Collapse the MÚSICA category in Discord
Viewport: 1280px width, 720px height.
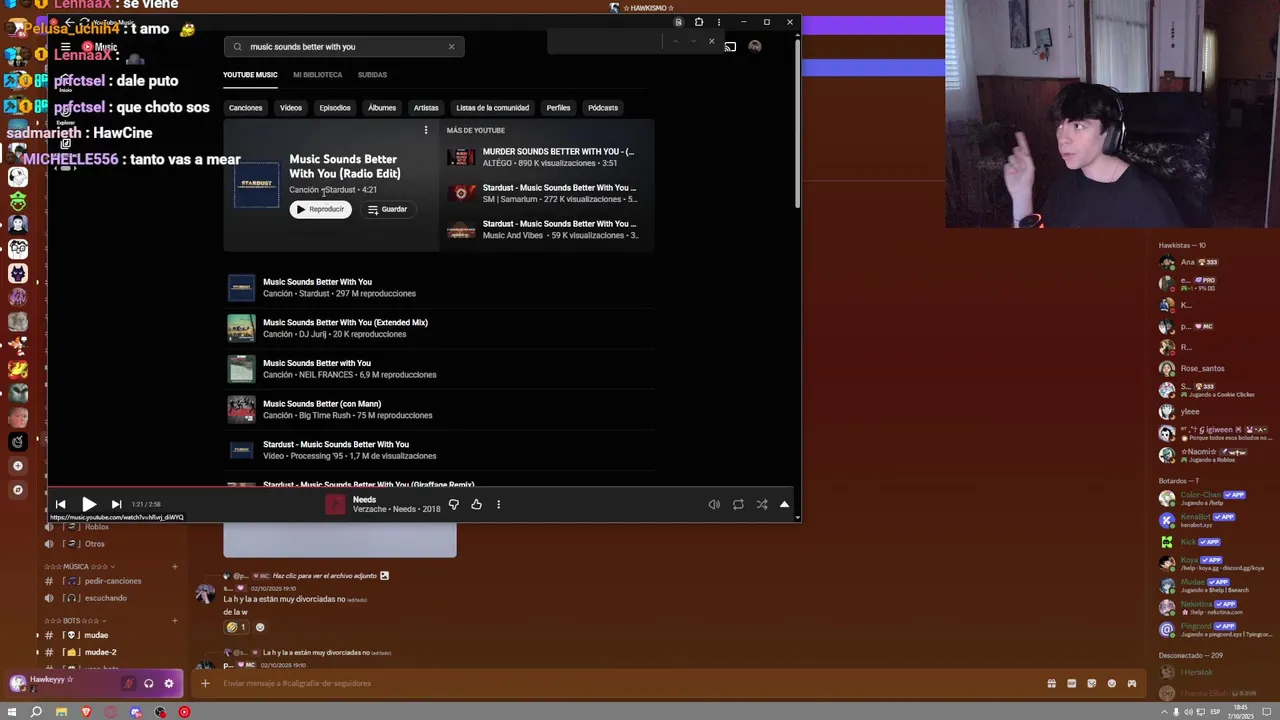click(80, 567)
